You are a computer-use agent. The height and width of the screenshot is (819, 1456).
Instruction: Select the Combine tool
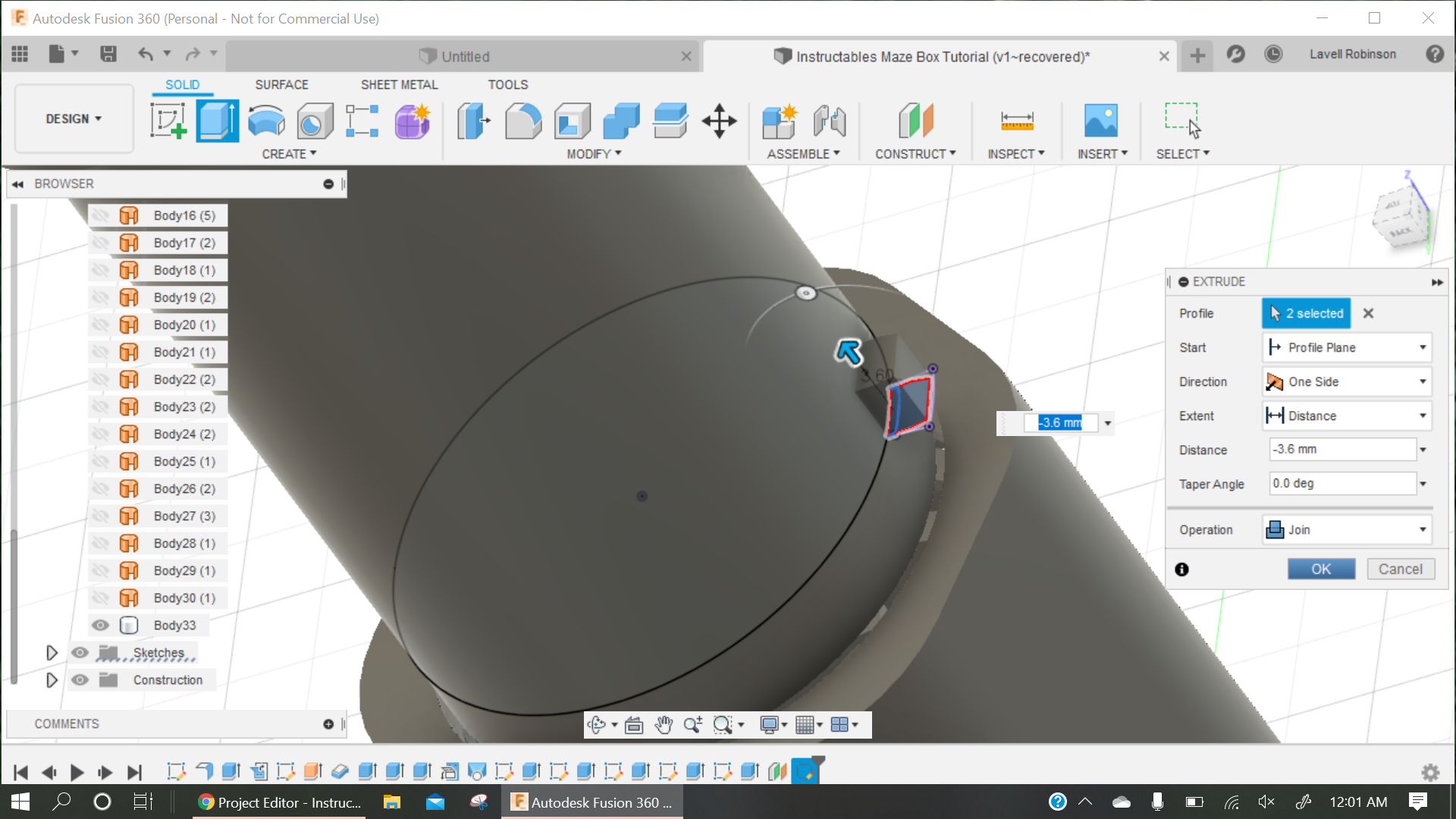click(x=621, y=121)
